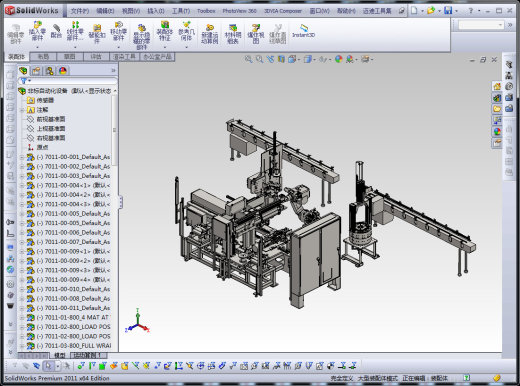Click the Edit Appearance color ball icon
The width and height of the screenshot is (520, 386).
[x=339, y=59]
